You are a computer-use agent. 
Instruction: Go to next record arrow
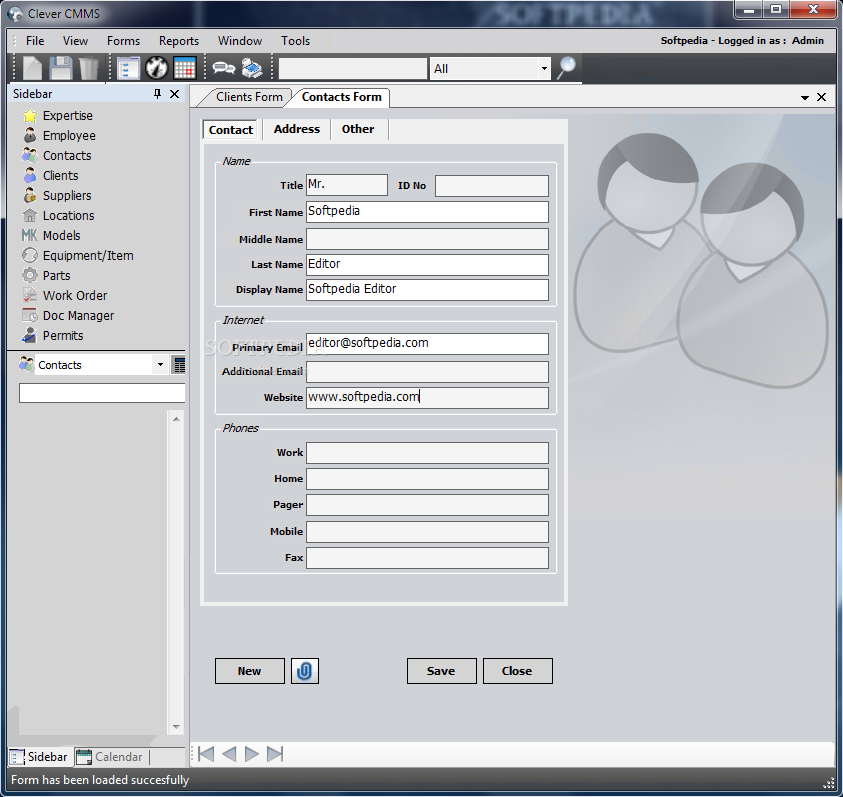251,753
